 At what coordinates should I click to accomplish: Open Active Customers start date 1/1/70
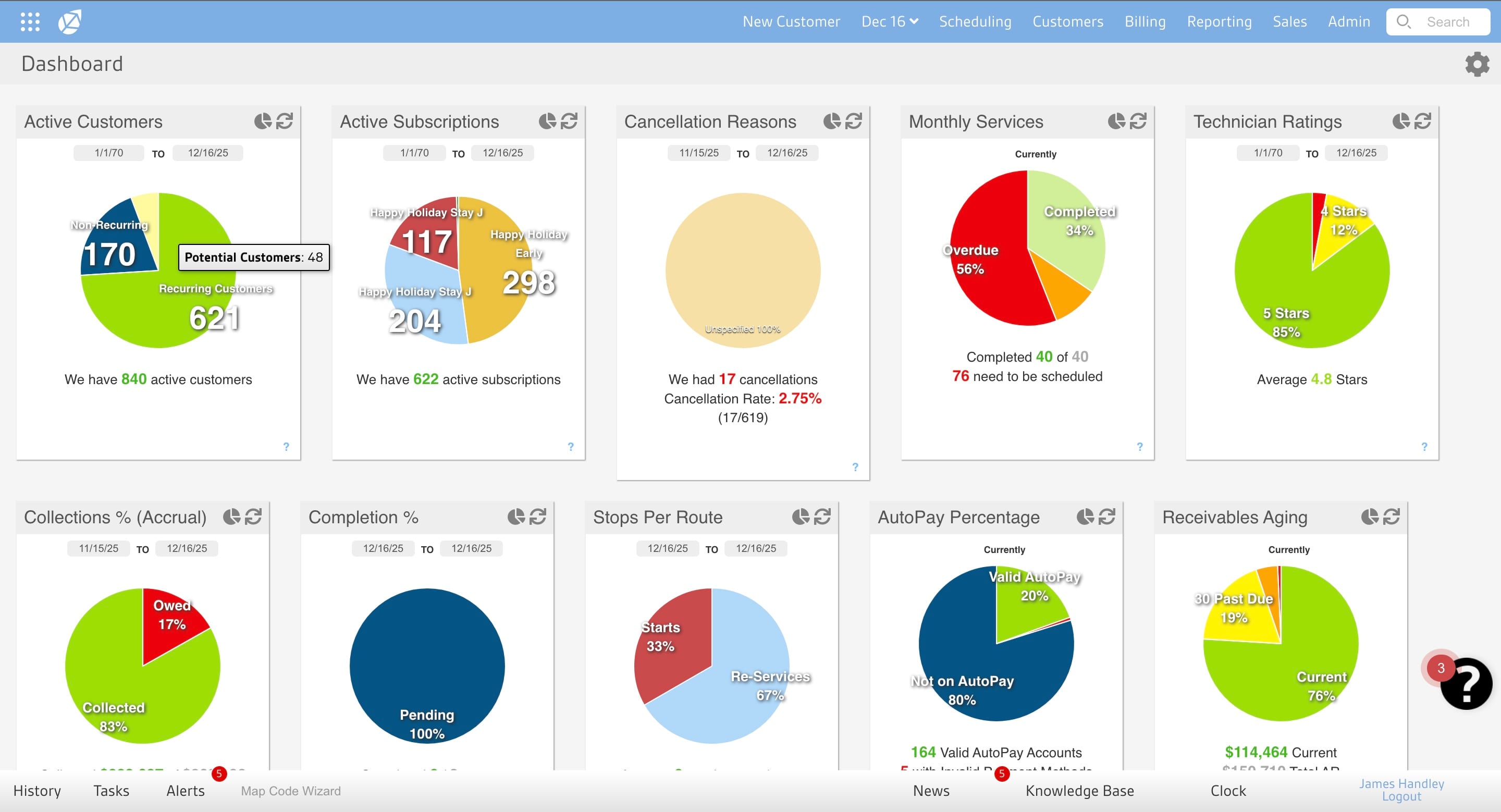pos(109,153)
